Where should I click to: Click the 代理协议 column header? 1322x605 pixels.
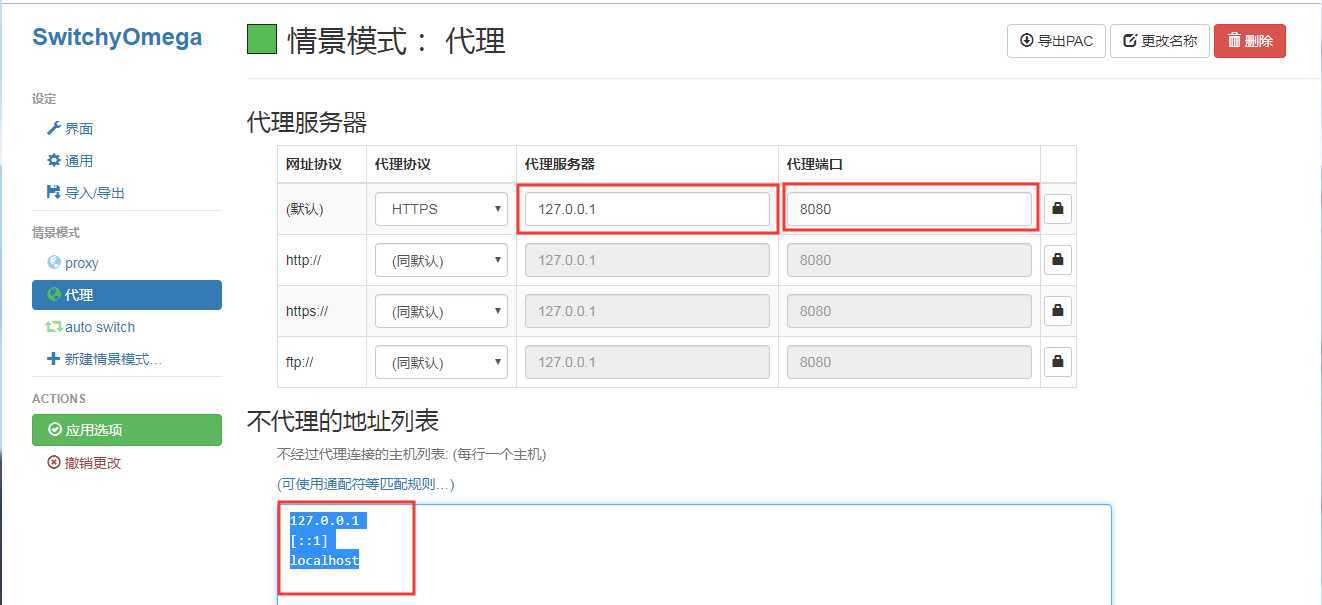[403, 164]
